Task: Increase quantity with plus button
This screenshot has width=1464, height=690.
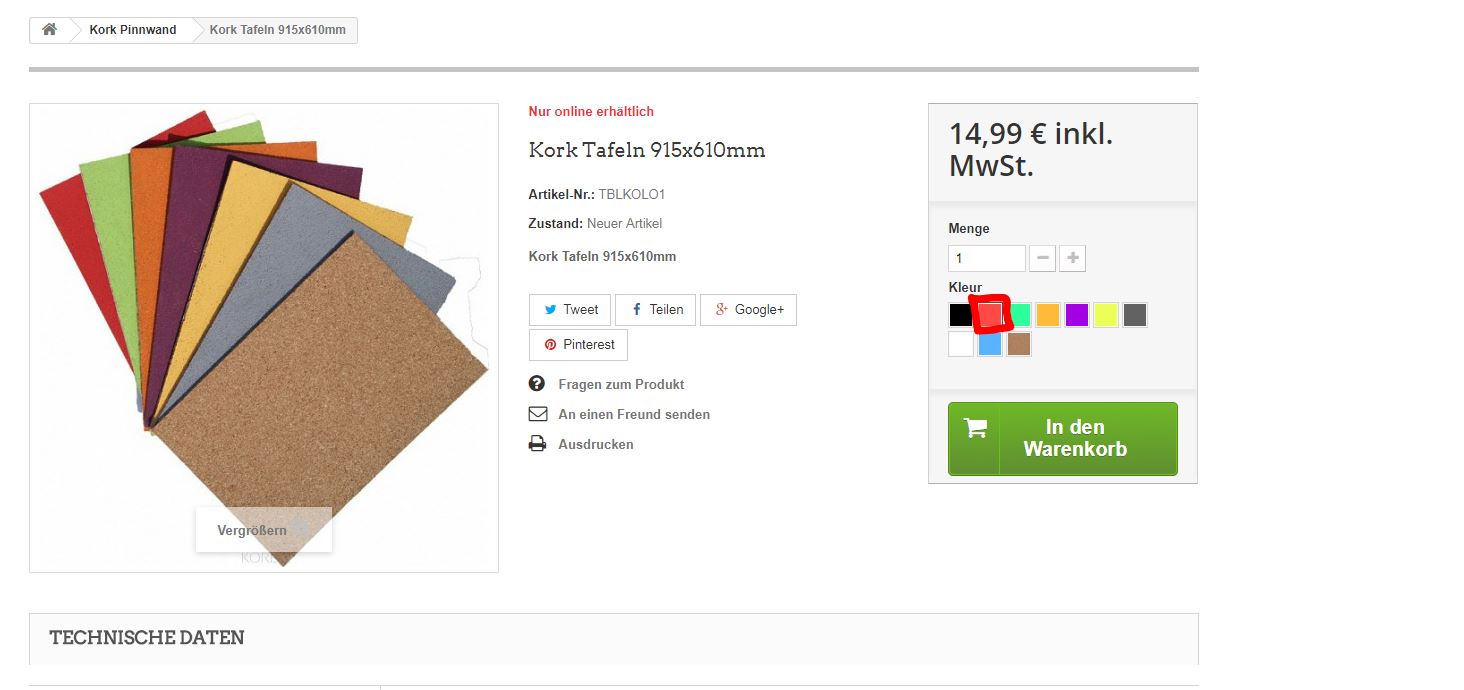Action: click(1072, 258)
